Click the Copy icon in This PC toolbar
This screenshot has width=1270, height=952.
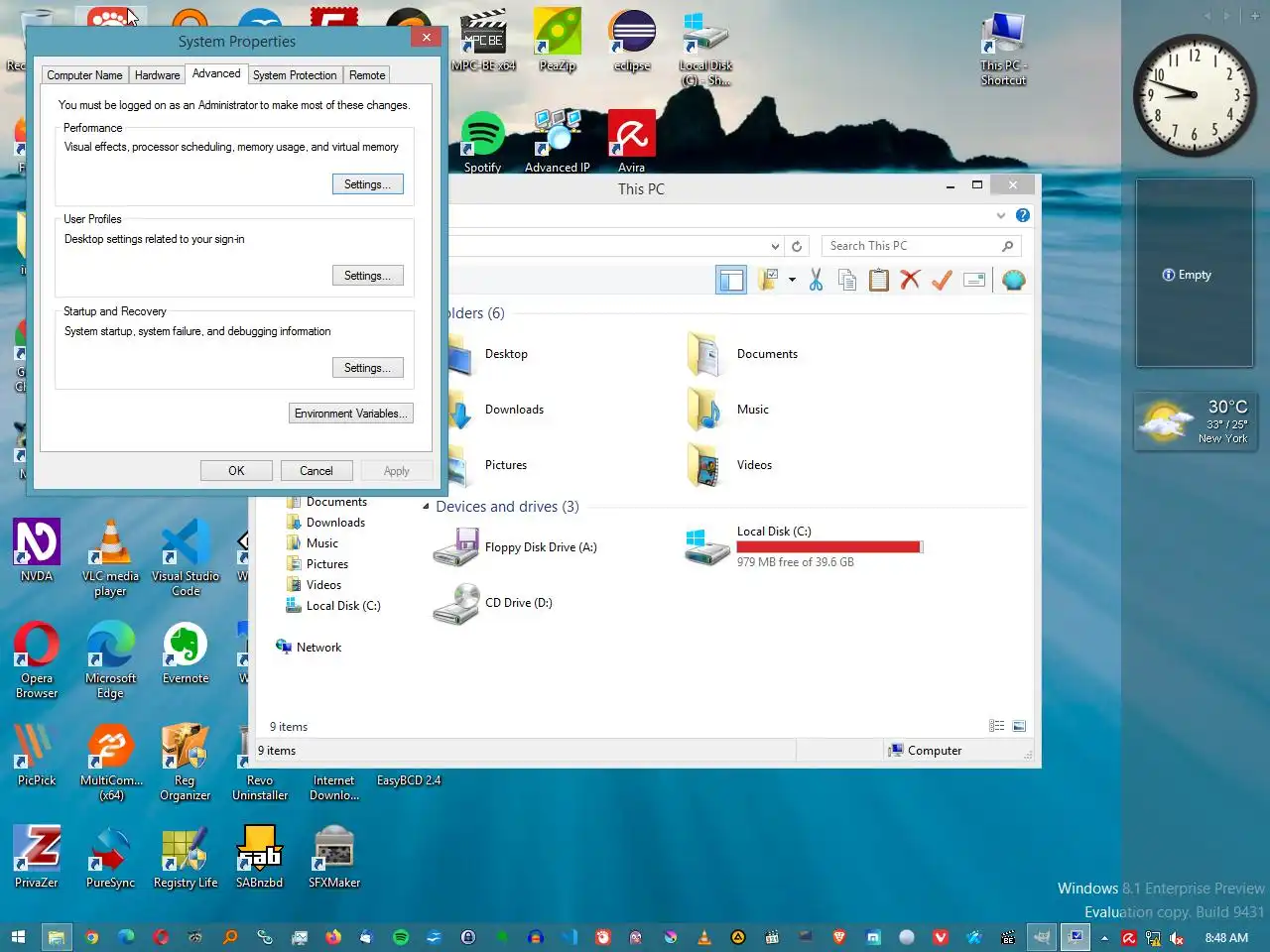(847, 281)
